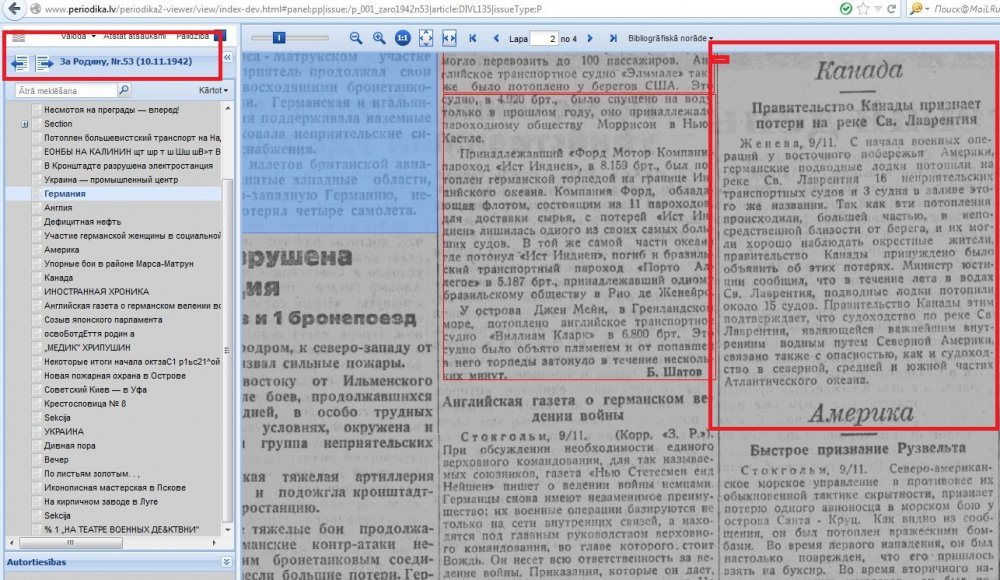The width and height of the screenshot is (1000, 580).
Task: Open the Kārtot sort dropdown
Action: click(213, 90)
